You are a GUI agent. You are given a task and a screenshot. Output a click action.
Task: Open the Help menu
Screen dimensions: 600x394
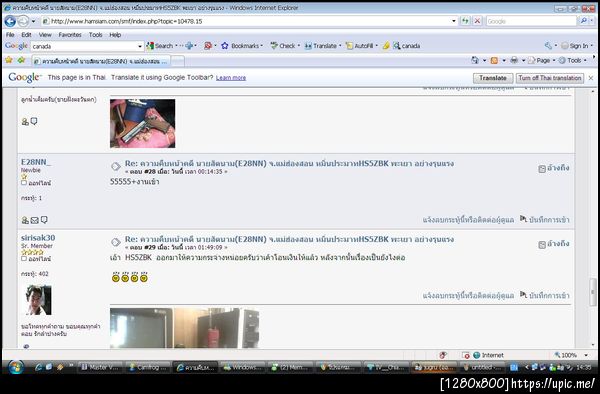(x=115, y=35)
